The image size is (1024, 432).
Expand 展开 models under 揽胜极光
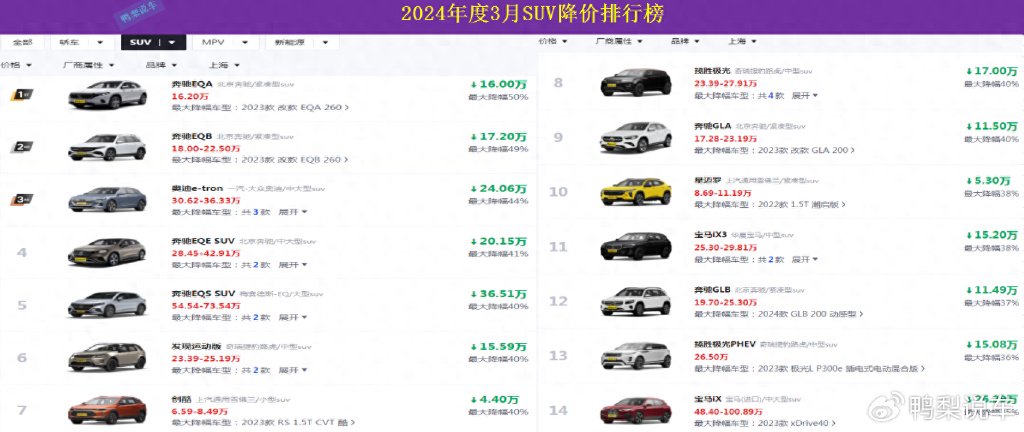tap(805, 95)
